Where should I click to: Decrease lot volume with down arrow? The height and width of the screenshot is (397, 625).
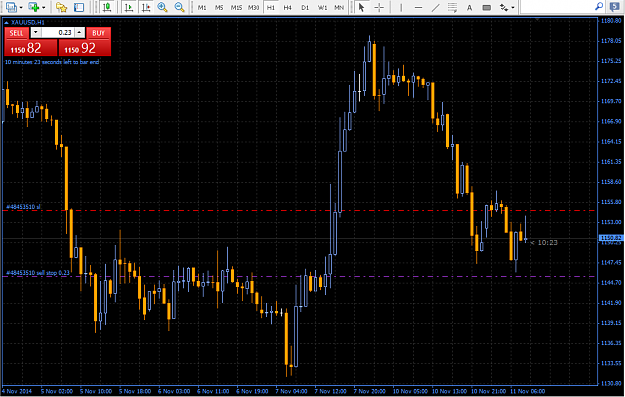35,32
